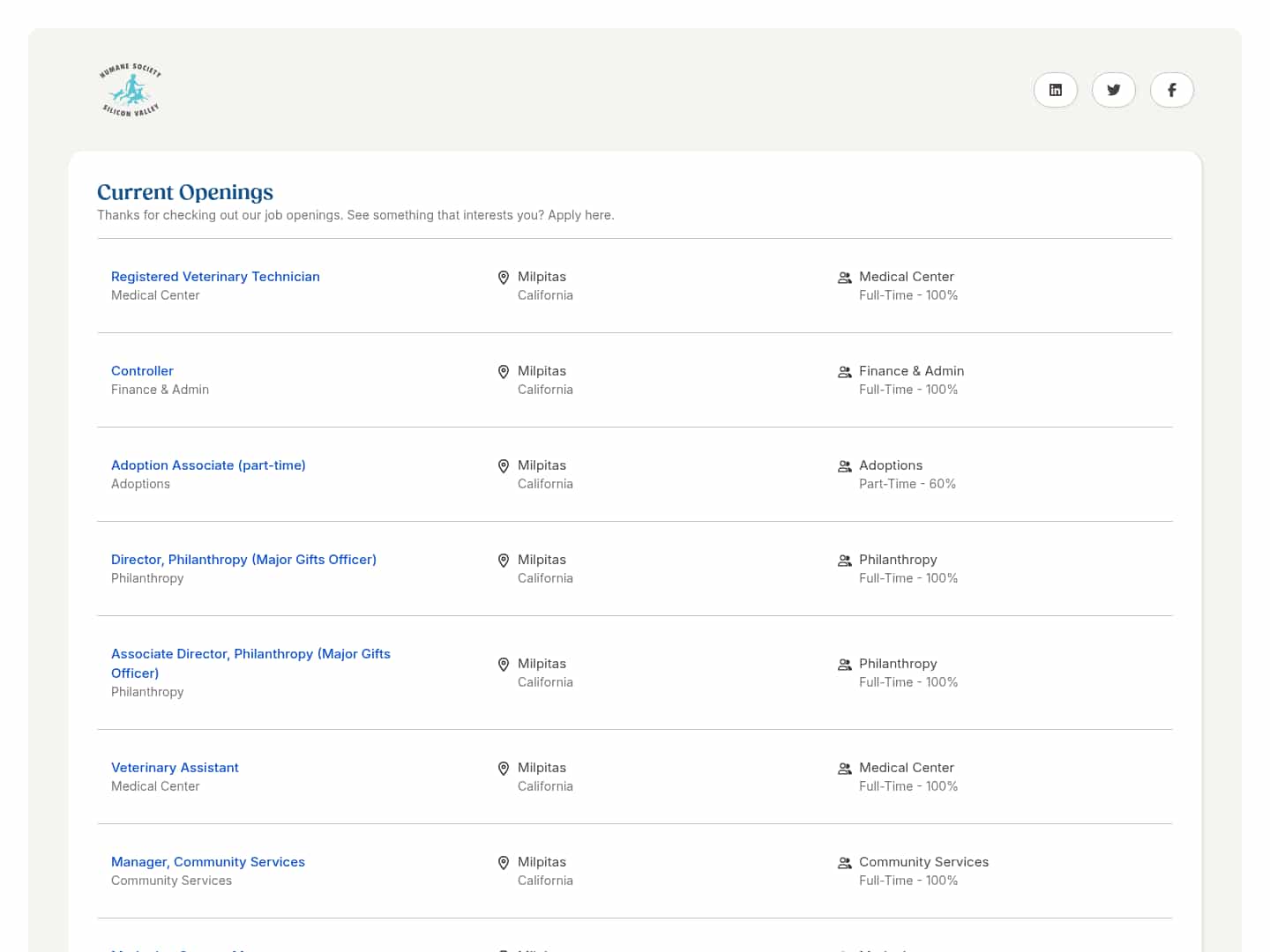1270x952 pixels.
Task: Click the Humane Society Silicon Valley logo
Action: pyautogui.click(x=131, y=90)
